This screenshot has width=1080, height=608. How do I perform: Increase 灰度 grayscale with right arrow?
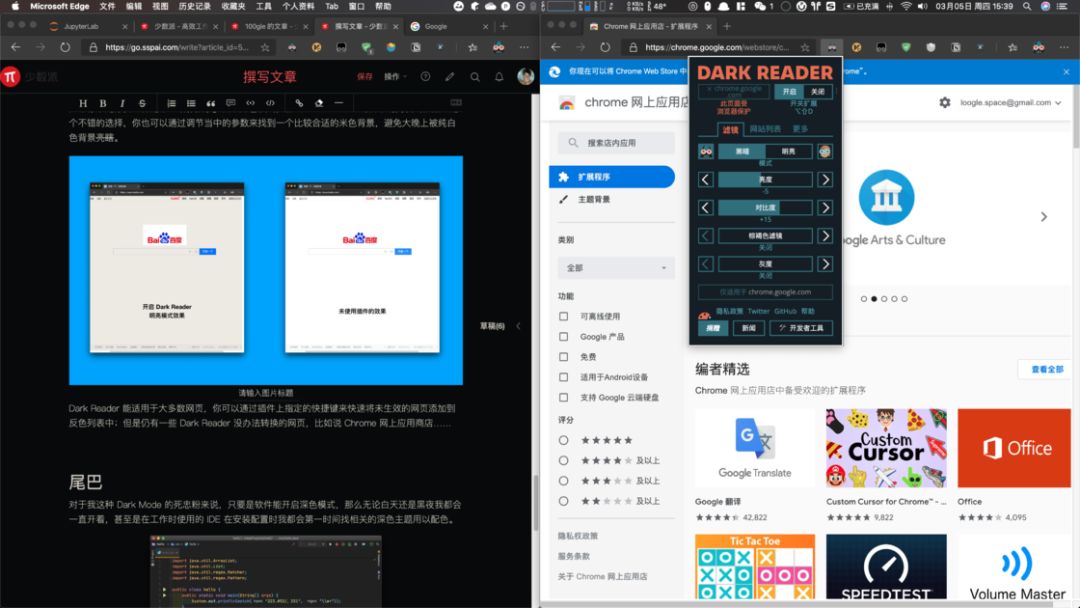(x=825, y=264)
